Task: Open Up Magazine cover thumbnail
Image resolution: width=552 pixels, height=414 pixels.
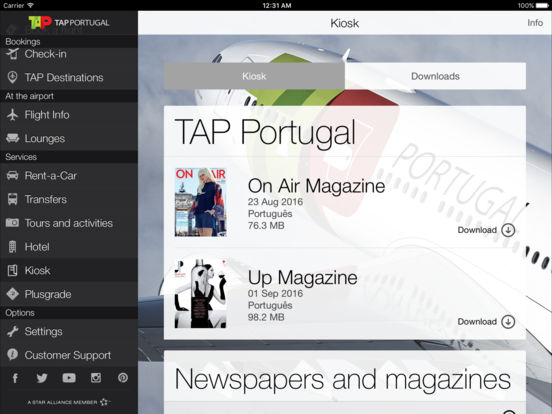Action: [201, 294]
